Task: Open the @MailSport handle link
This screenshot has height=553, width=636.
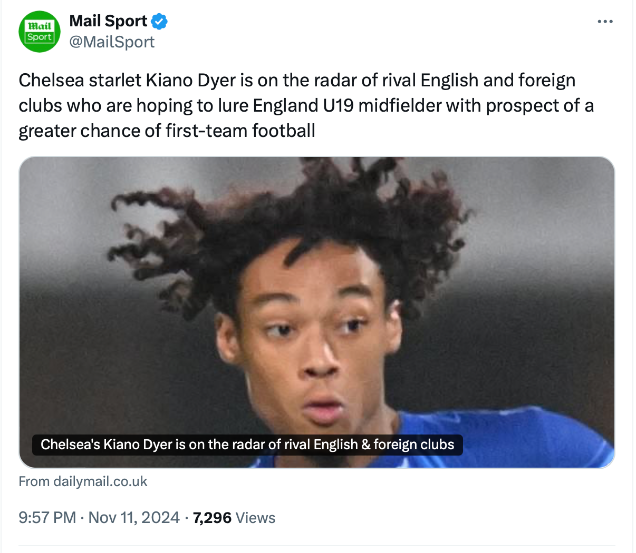Action: 111,42
